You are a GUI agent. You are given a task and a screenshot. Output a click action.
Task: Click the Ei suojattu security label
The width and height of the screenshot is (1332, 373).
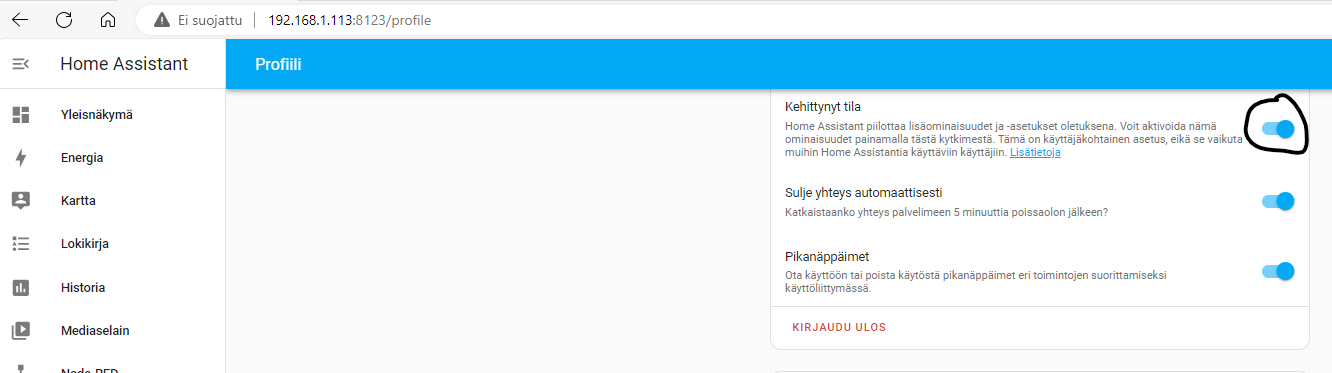coord(209,20)
